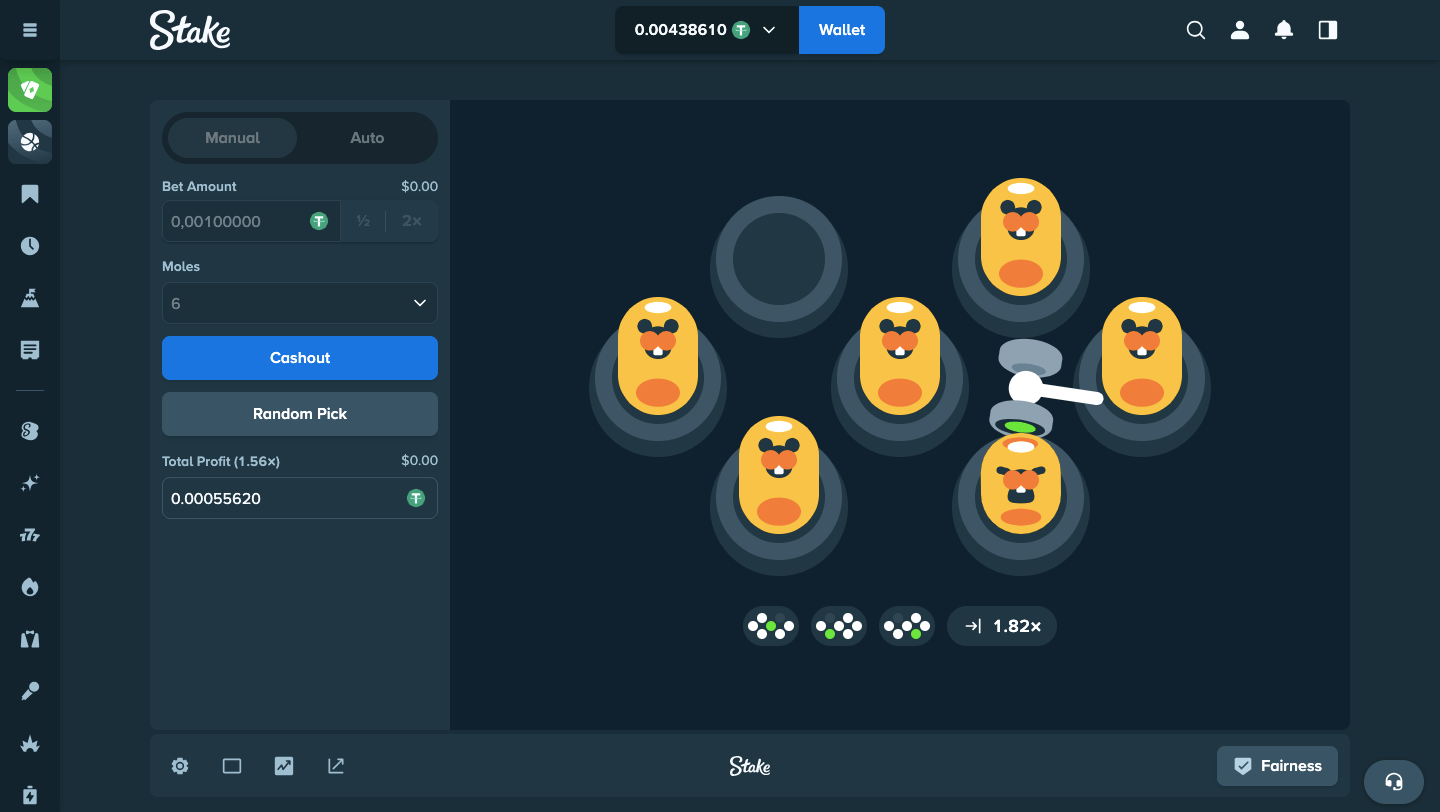The width and height of the screenshot is (1440, 812).
Task: Switch to the Sports basketball icon
Action: (30, 142)
